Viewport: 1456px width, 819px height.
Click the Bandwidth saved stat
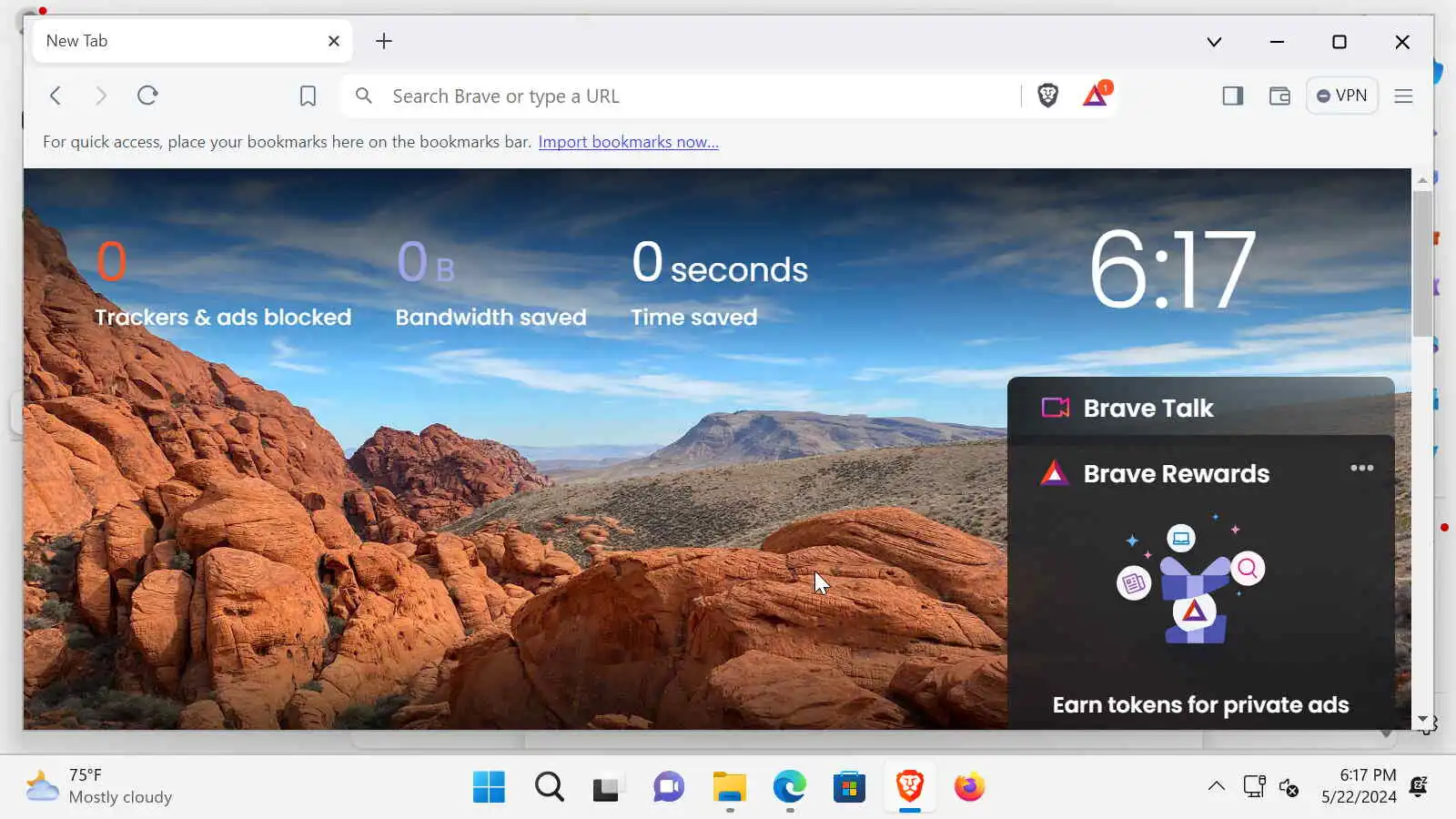tap(490, 282)
